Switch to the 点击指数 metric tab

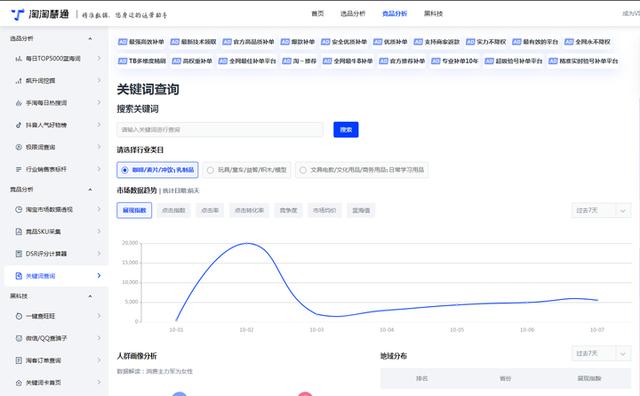pos(174,210)
